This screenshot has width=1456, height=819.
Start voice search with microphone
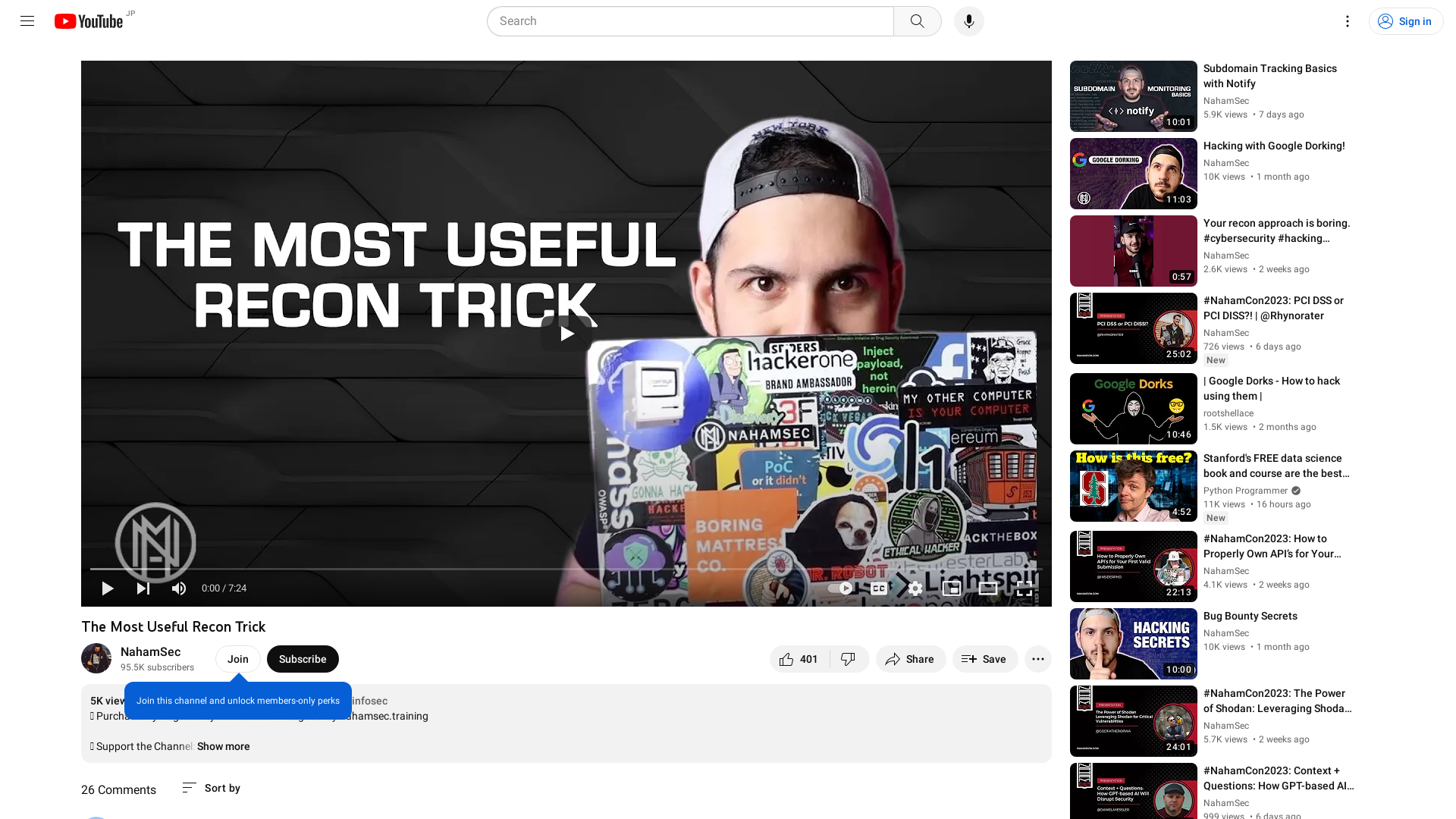tap(968, 21)
